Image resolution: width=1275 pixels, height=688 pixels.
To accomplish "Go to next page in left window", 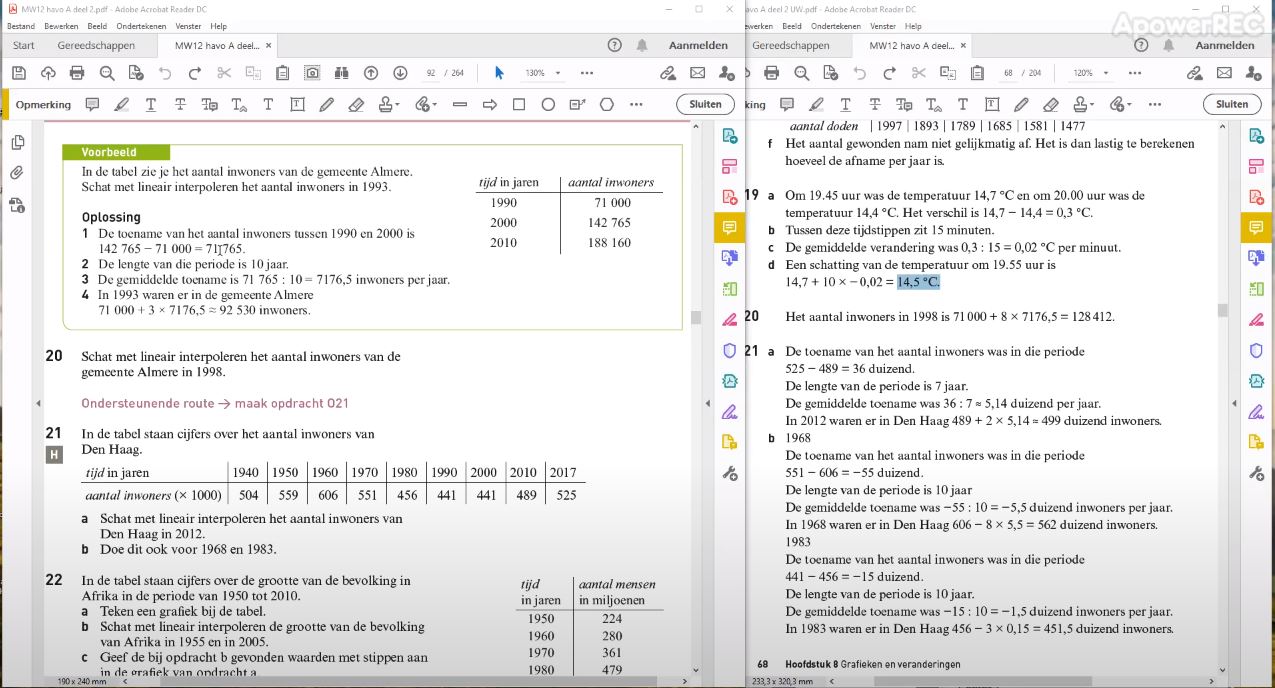I will click(x=400, y=73).
